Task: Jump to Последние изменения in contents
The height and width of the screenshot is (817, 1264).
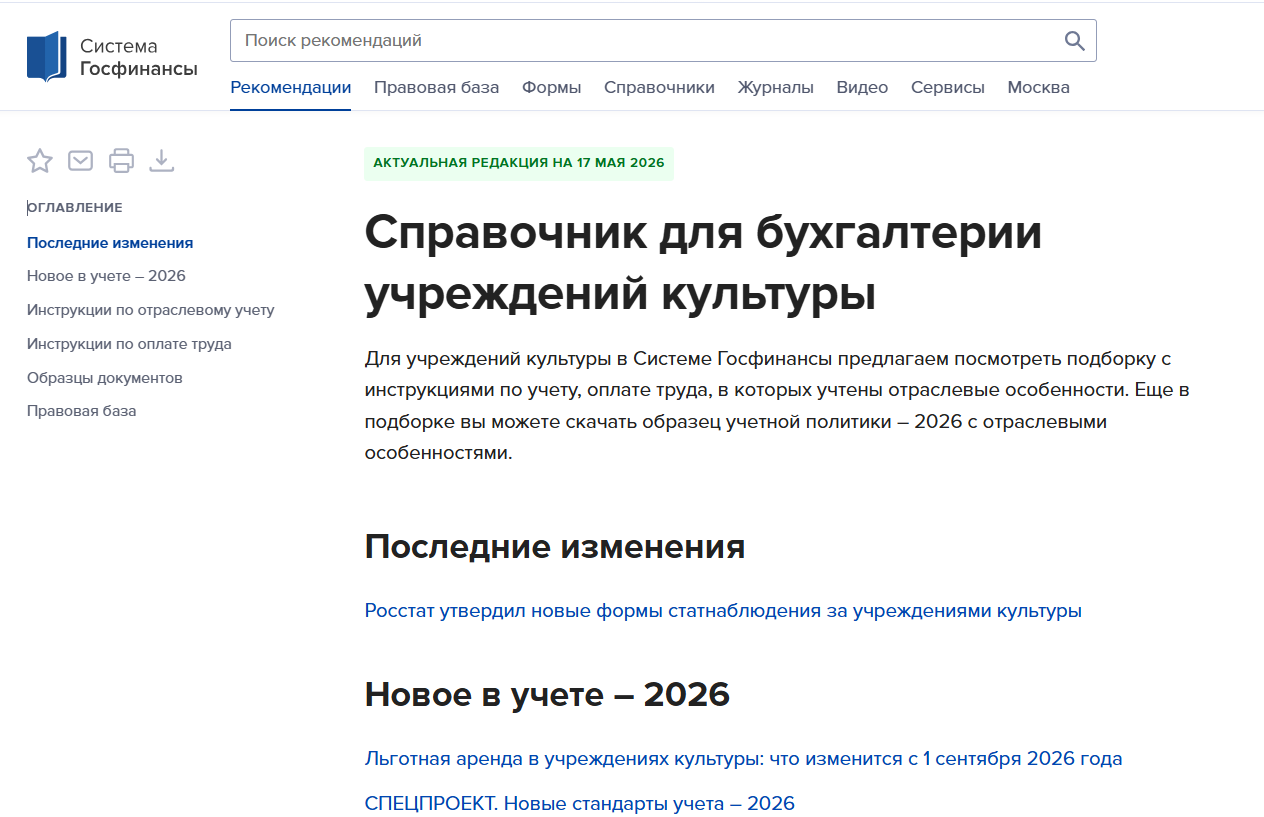Action: tap(110, 243)
